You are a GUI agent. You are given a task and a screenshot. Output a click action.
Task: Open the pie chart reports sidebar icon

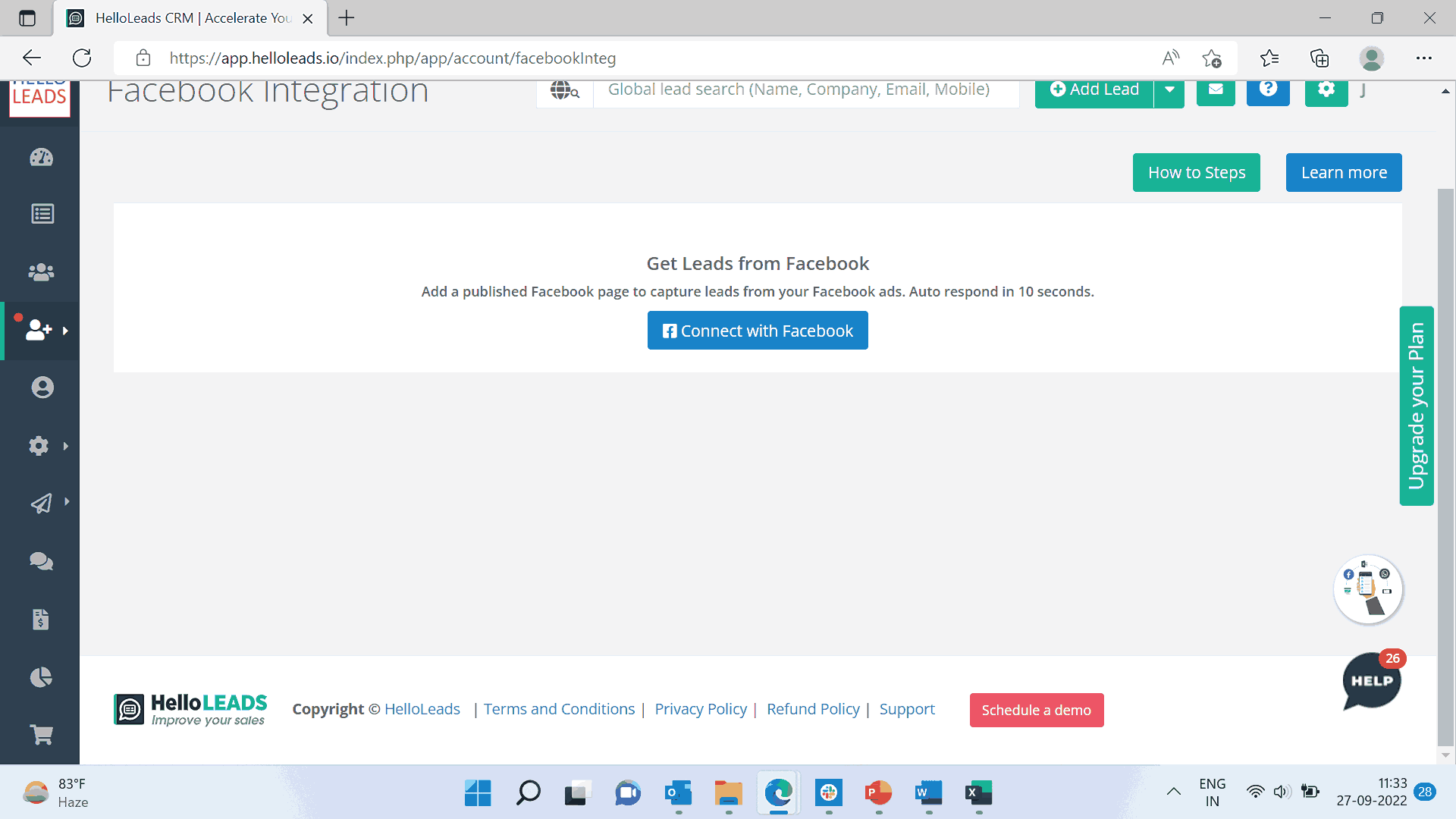pyautogui.click(x=41, y=677)
